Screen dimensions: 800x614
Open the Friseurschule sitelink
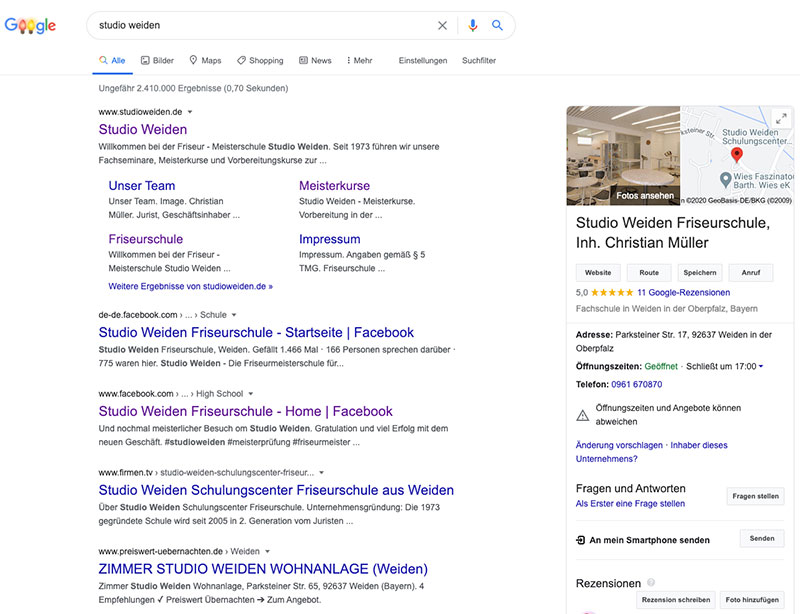(145, 239)
